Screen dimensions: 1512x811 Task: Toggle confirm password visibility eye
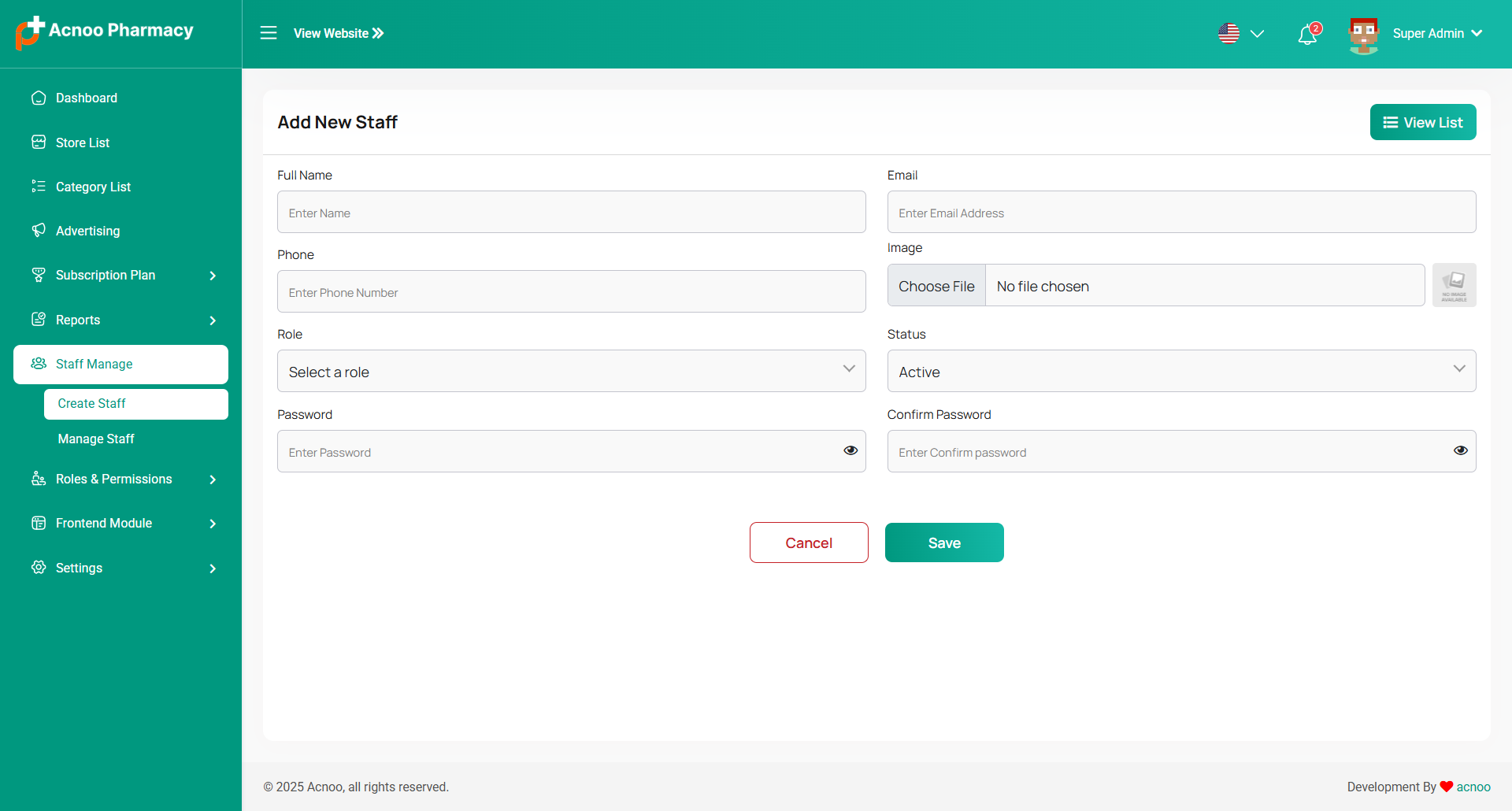click(x=1460, y=450)
